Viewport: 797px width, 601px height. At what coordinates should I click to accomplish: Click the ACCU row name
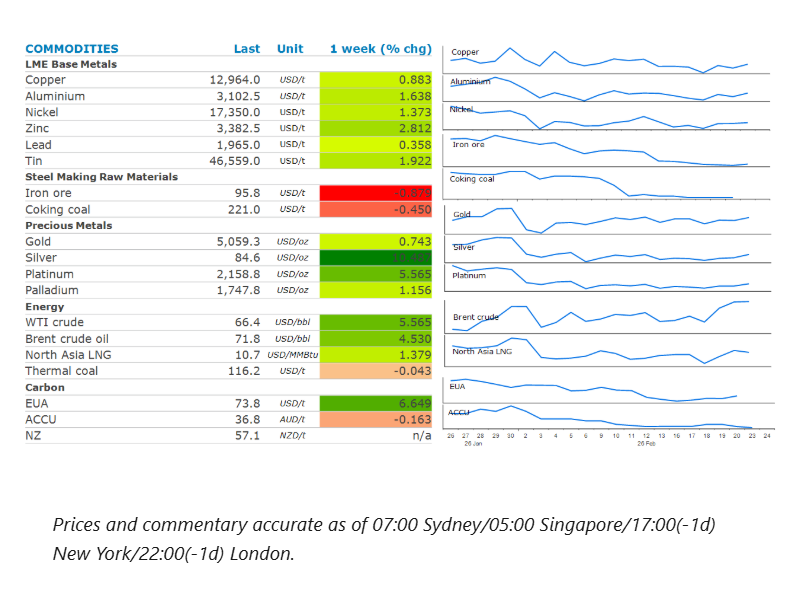pos(41,419)
